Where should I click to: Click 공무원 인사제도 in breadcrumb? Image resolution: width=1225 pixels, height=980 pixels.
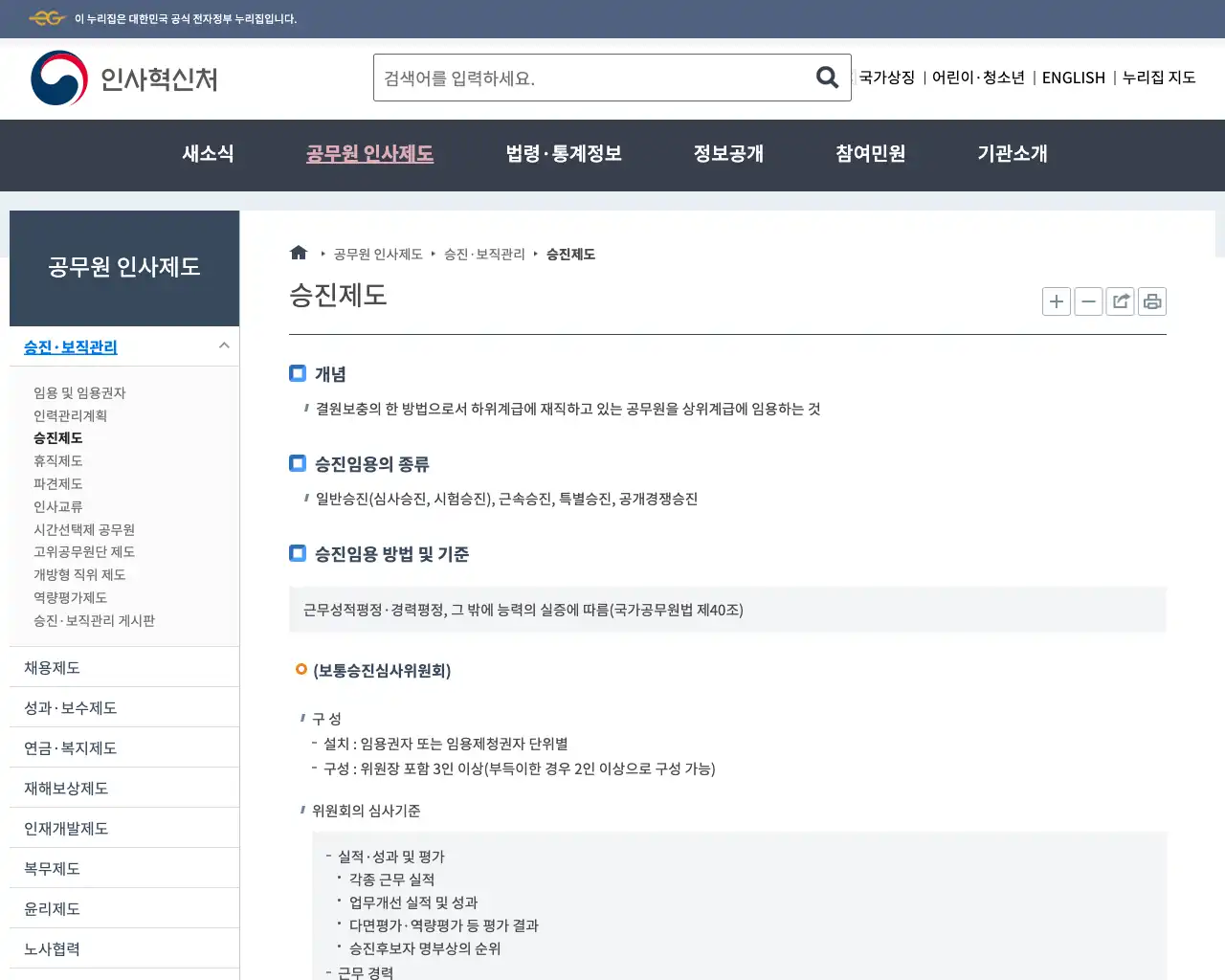tap(378, 254)
